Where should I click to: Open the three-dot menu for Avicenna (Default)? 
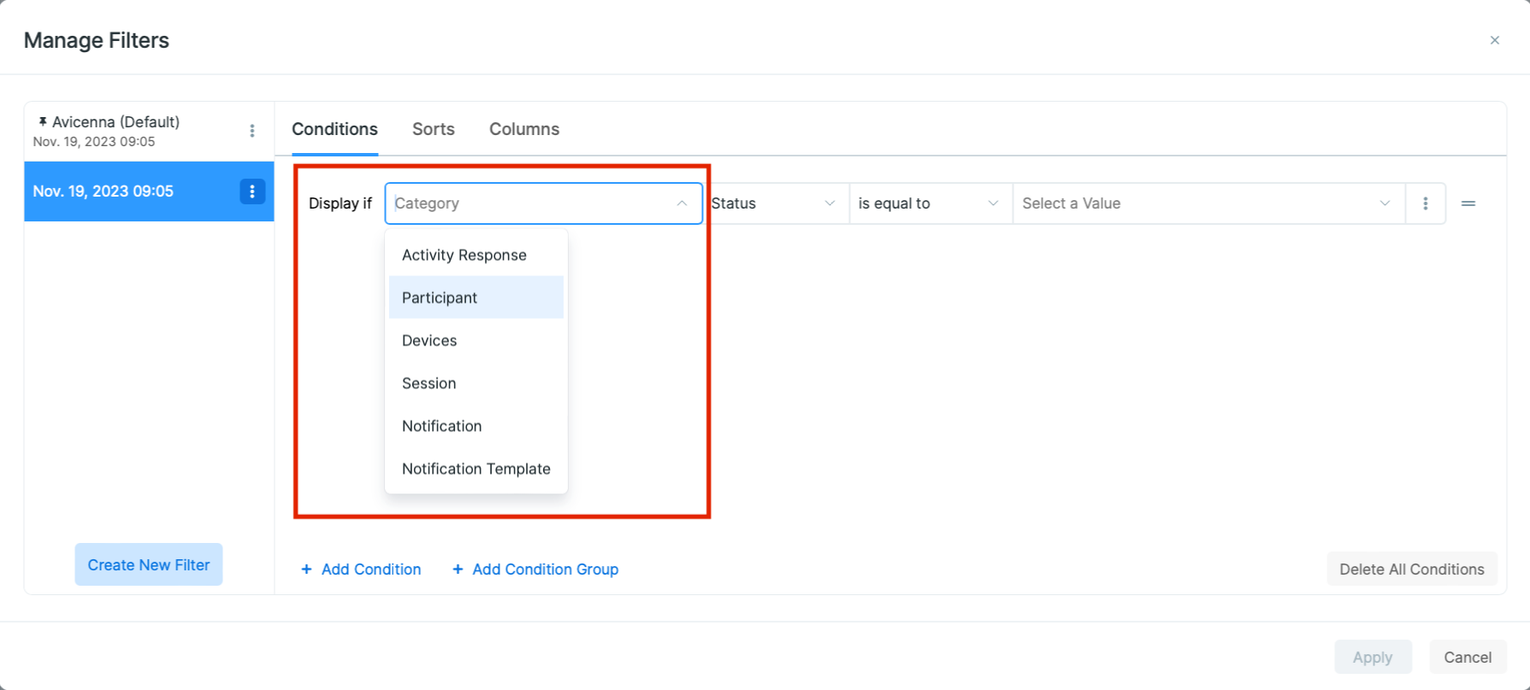click(x=252, y=130)
